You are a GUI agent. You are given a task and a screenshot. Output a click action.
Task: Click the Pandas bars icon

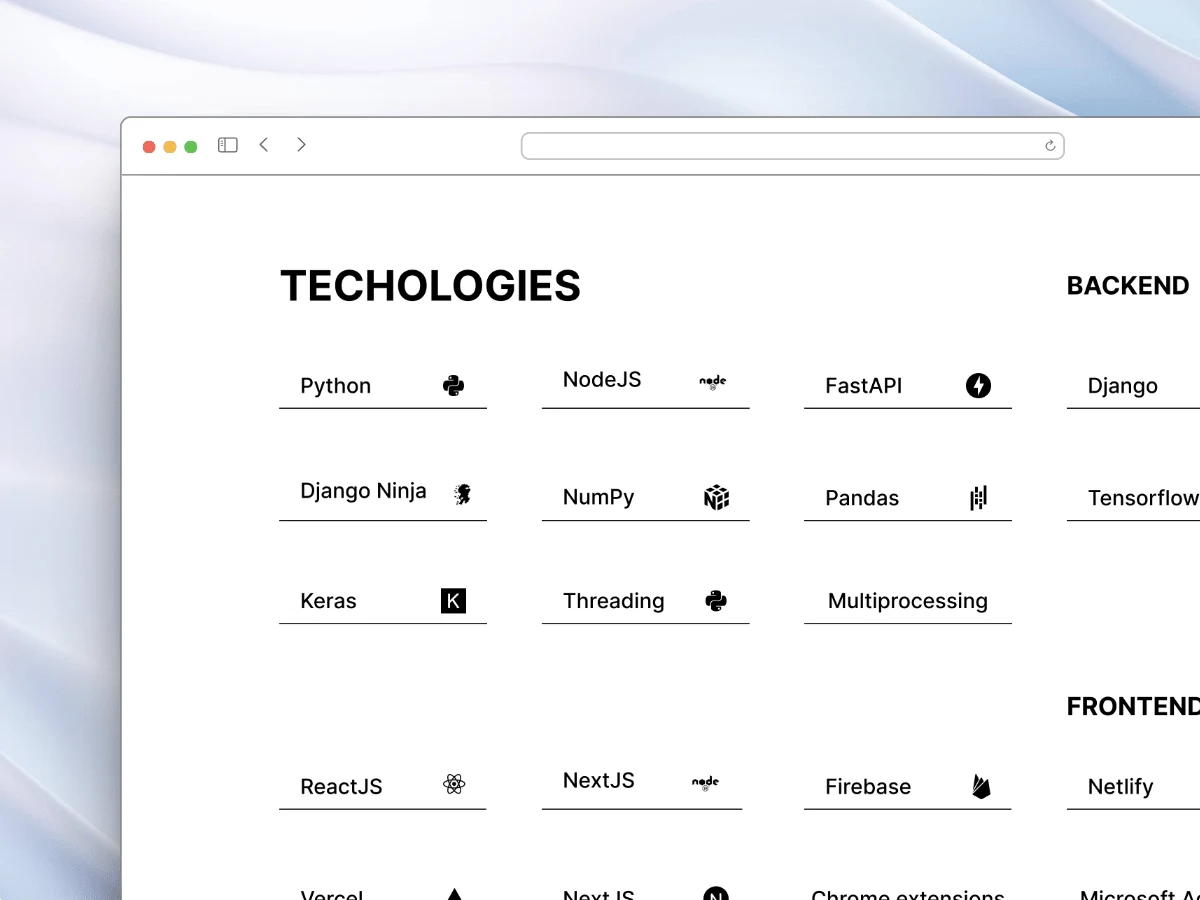coord(978,497)
